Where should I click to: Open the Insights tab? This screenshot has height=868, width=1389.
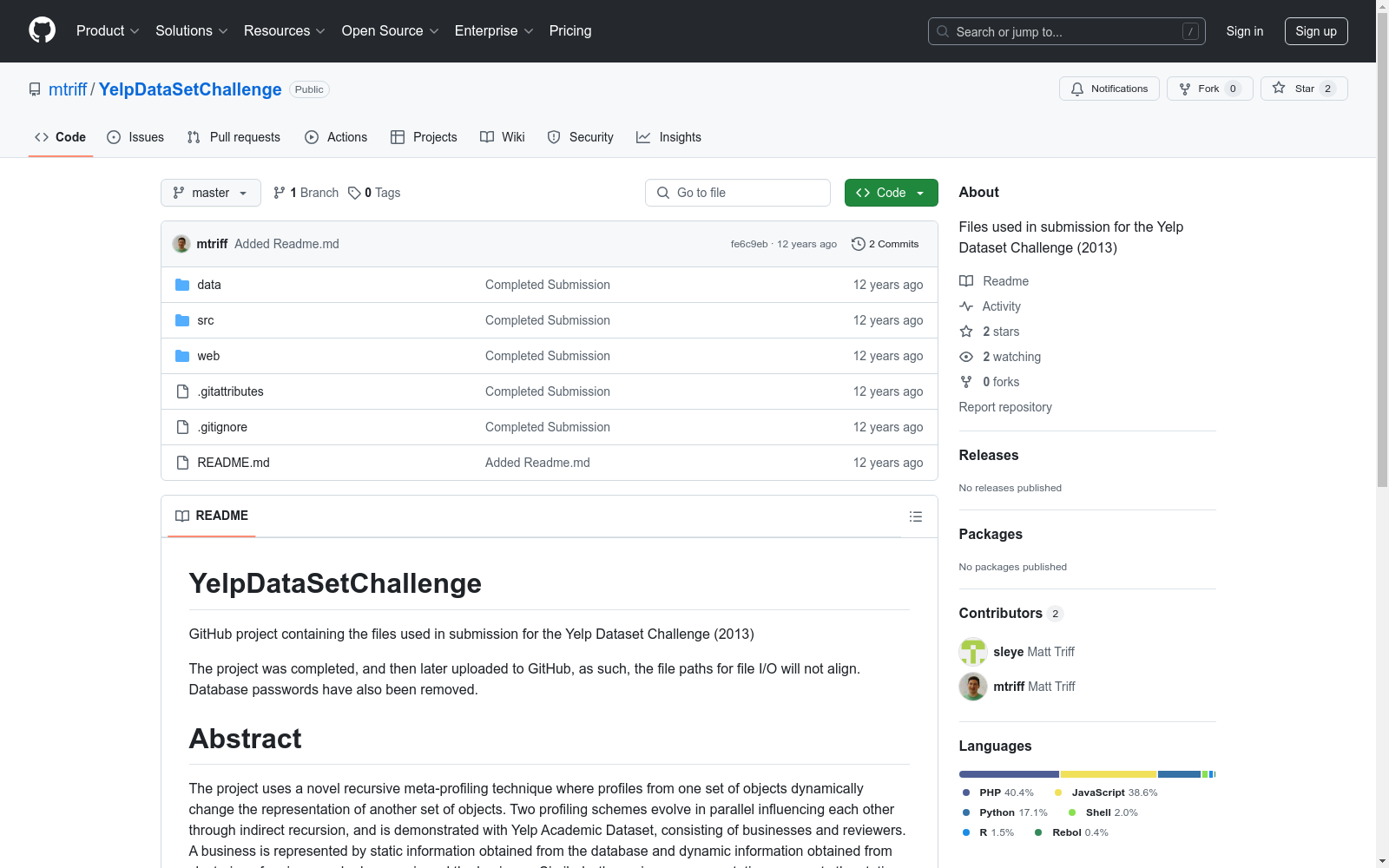[x=668, y=137]
